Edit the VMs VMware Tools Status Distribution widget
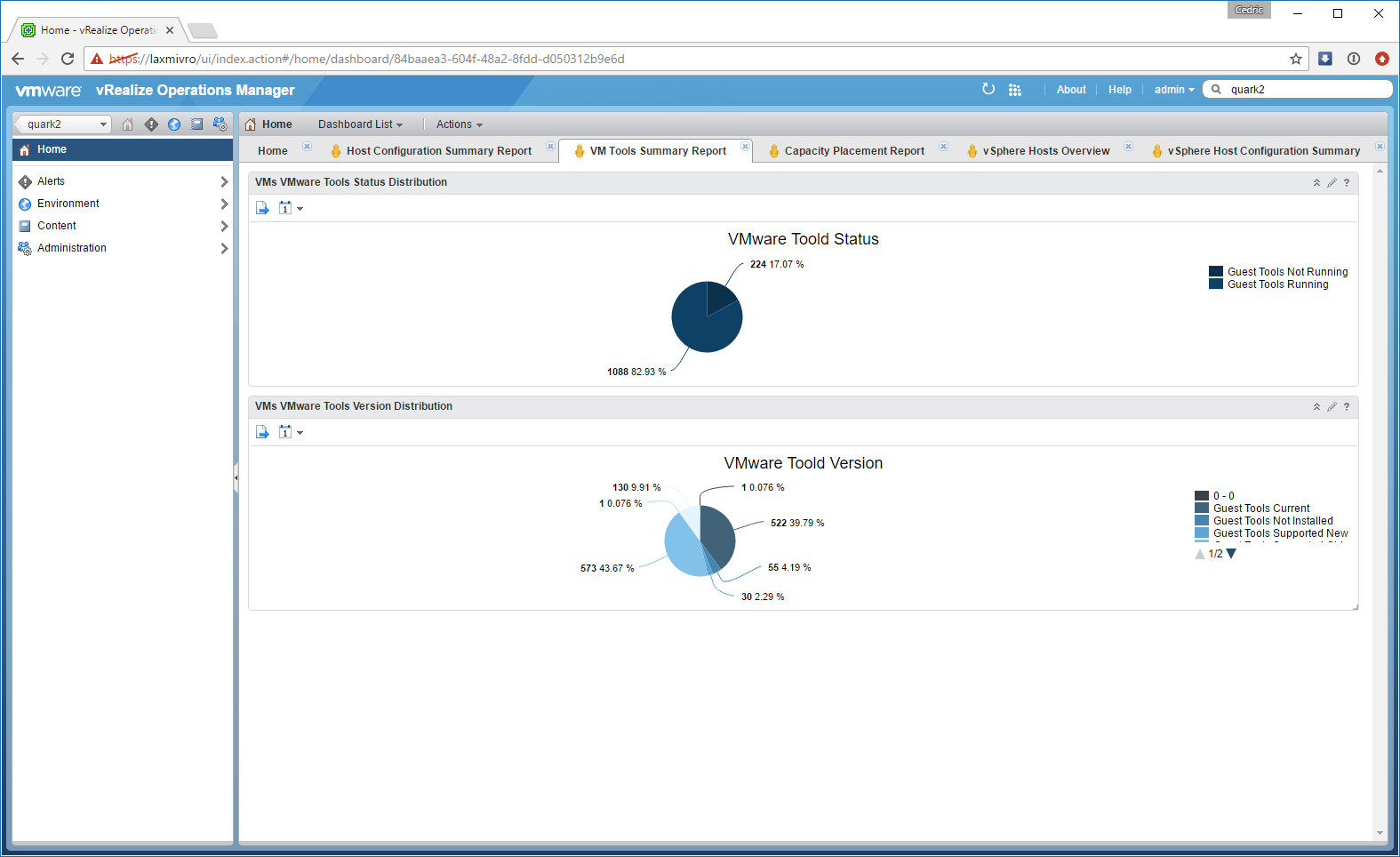 tap(1332, 183)
